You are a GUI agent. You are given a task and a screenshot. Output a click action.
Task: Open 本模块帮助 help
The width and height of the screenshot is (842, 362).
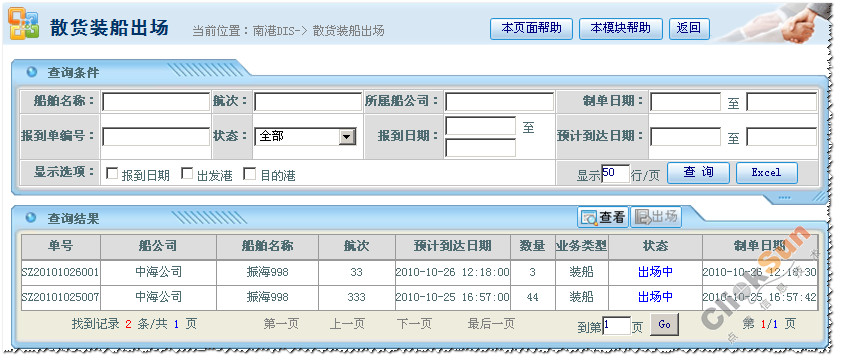[620, 28]
